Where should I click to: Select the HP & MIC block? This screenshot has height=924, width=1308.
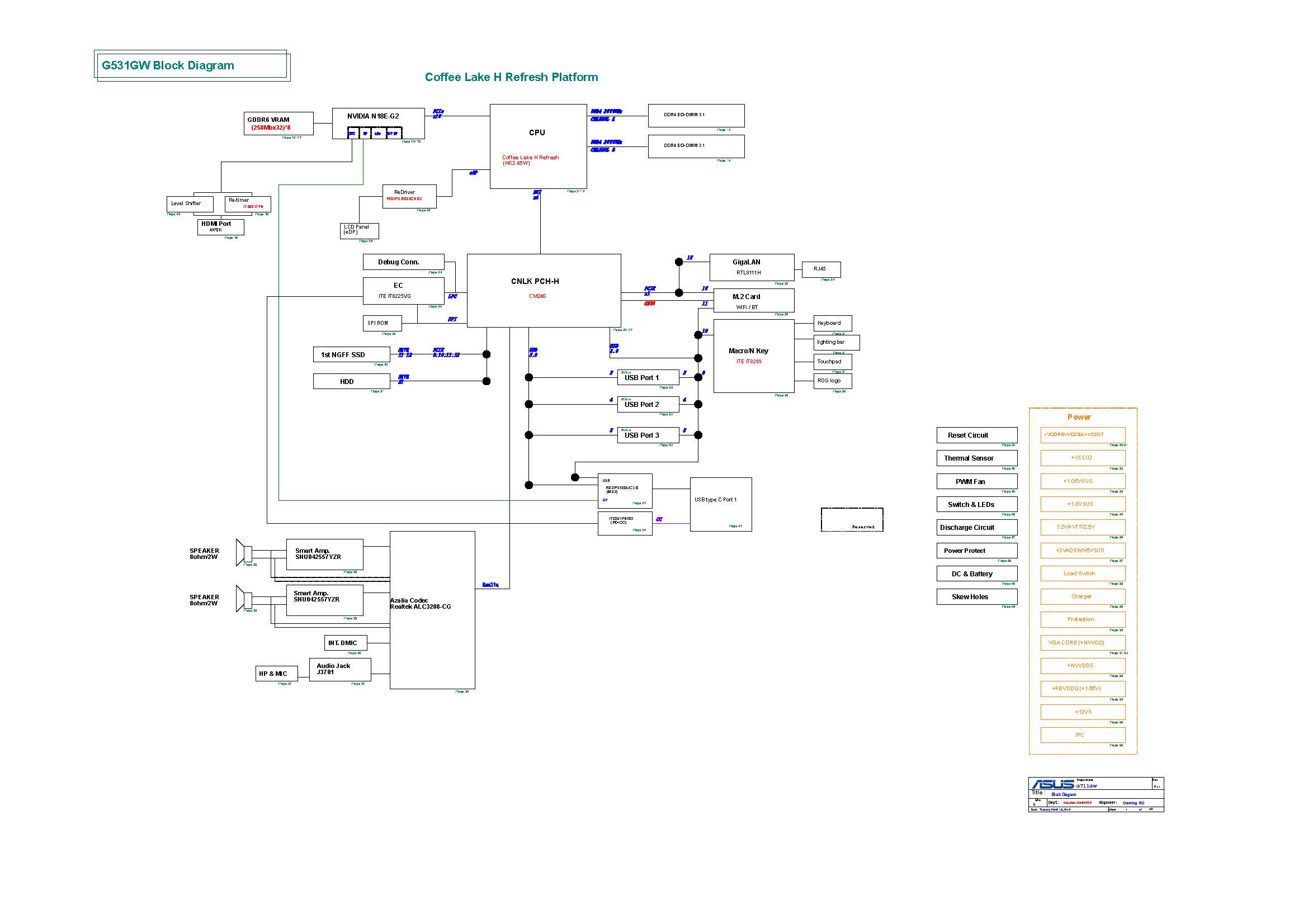(x=276, y=674)
